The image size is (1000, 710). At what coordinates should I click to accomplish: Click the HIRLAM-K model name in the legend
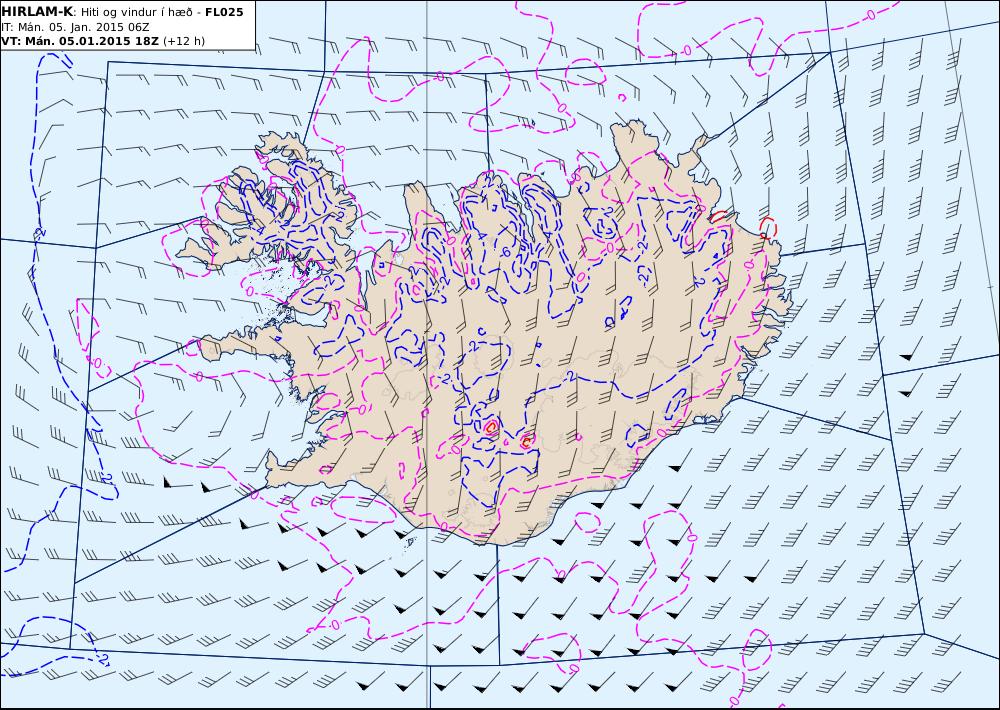tap(37, 12)
